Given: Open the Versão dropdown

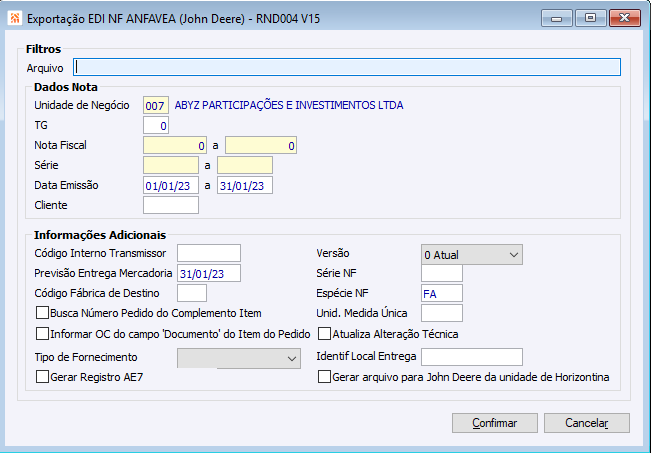Looking at the screenshot, I should [x=472, y=254].
